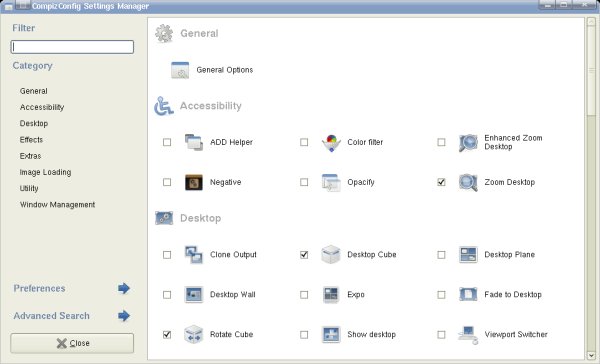Open the General Options label
Image resolution: width=600 pixels, height=364 pixels.
(225, 70)
